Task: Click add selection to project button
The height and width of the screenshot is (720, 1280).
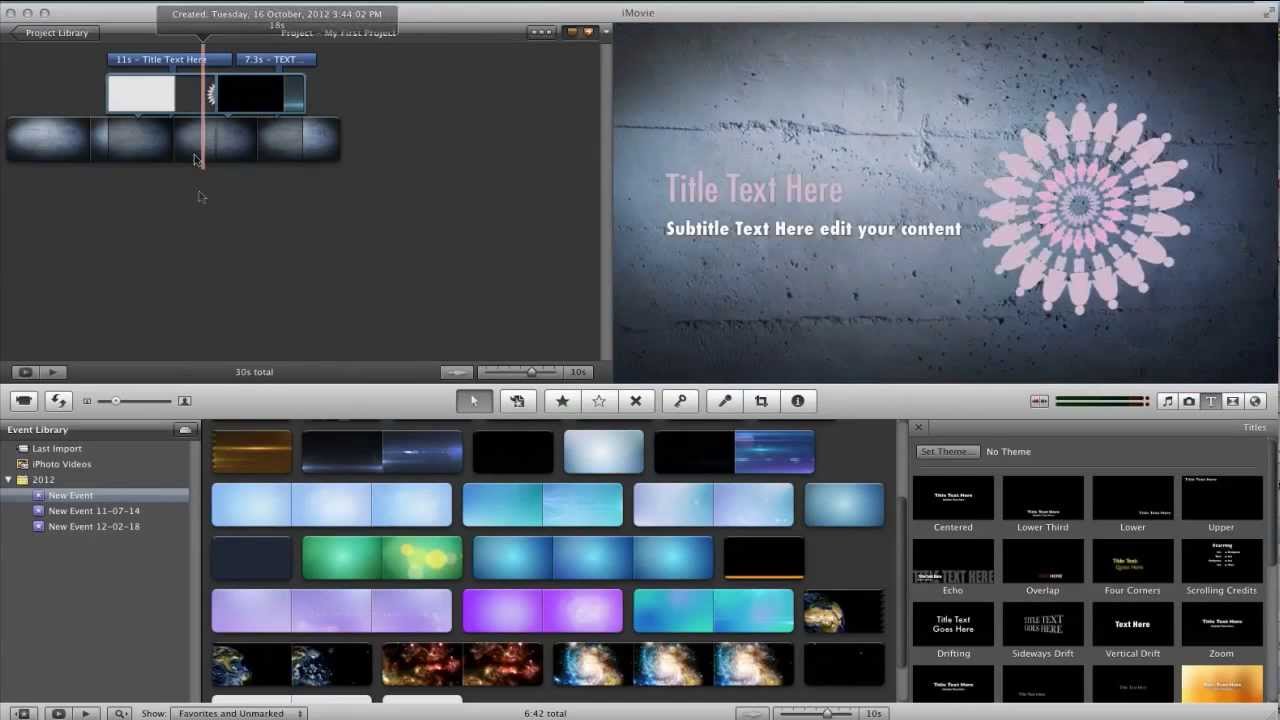Action: tap(518, 401)
